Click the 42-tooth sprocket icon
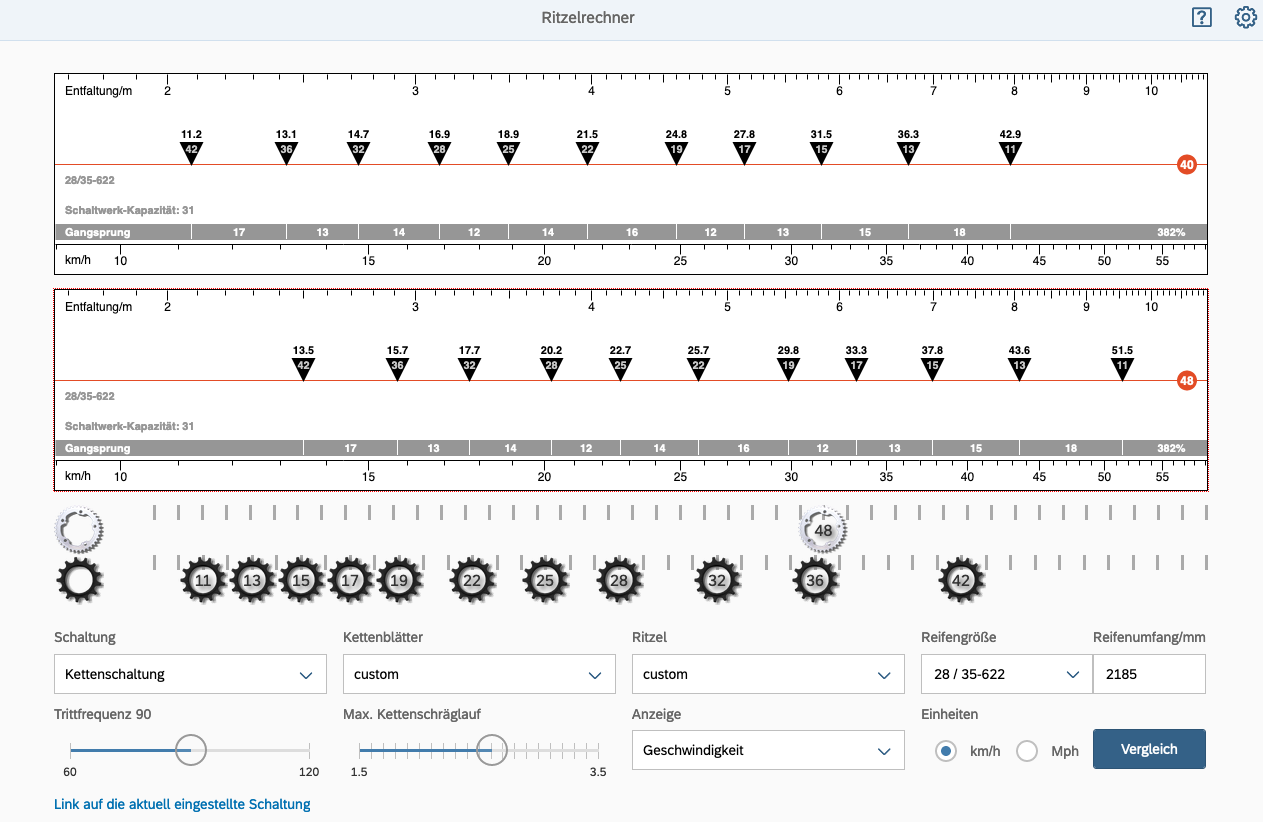This screenshot has width=1263, height=822. pos(962,580)
